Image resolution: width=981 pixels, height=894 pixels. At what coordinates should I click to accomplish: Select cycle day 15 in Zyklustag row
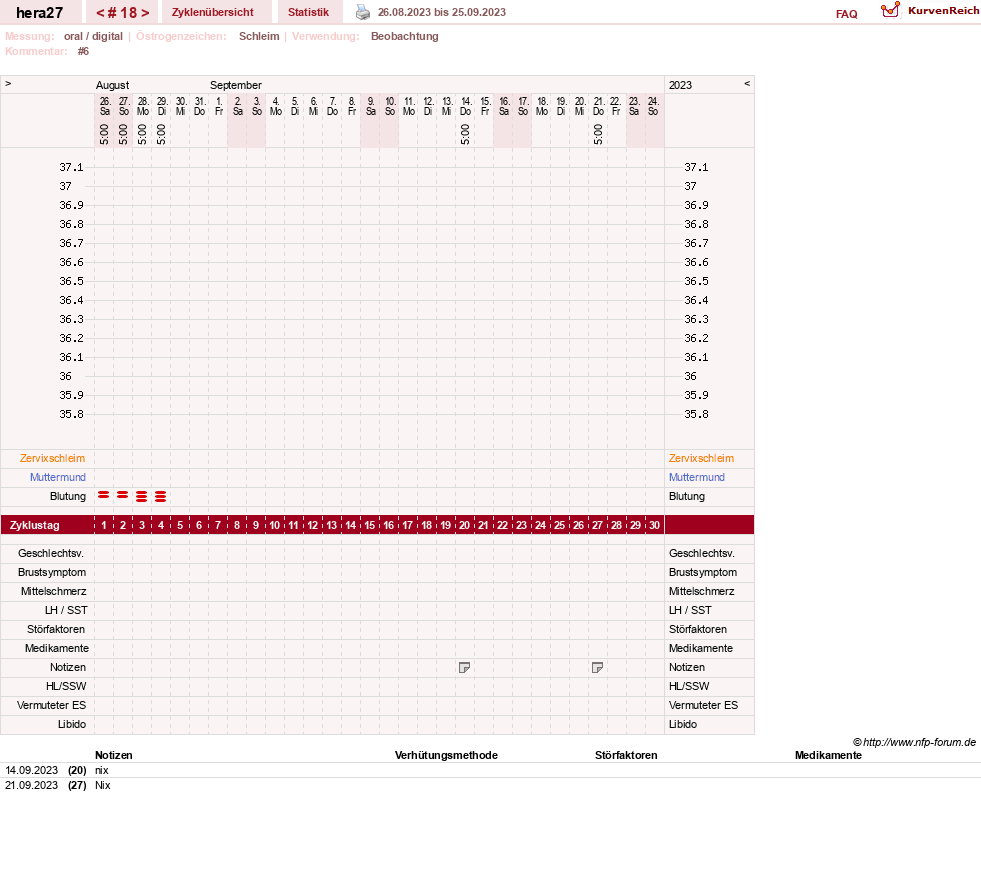point(370,525)
